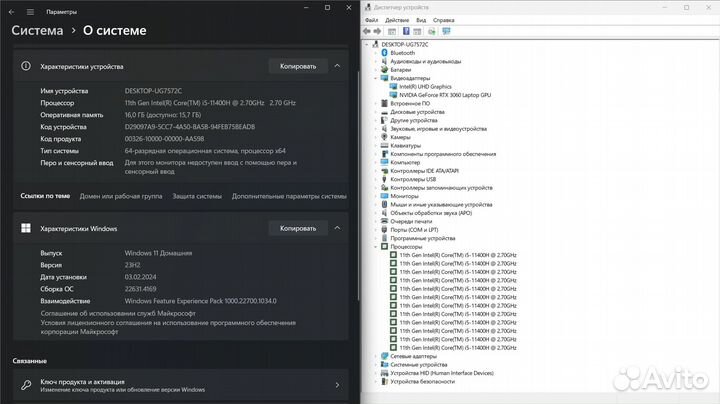Go back using Settings back arrow
Screen dimensions: 720x404
point(11,12)
